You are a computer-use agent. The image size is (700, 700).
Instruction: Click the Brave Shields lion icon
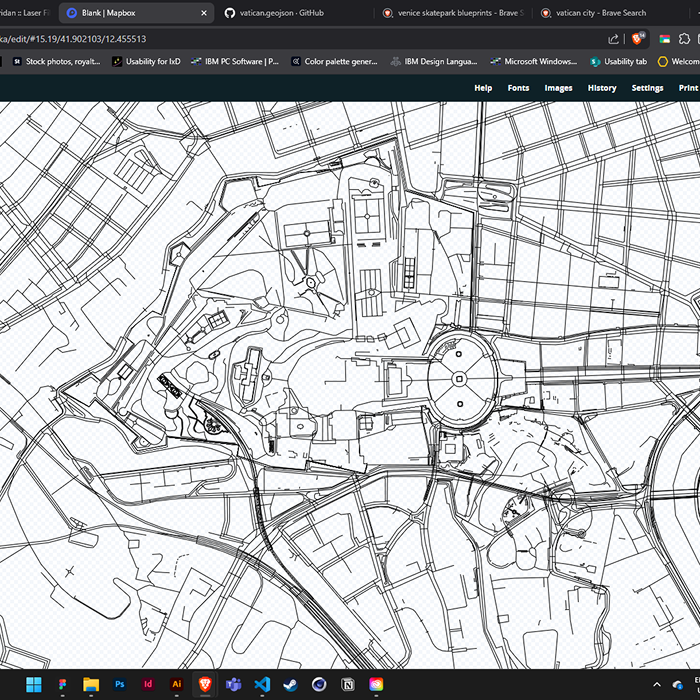click(x=638, y=39)
